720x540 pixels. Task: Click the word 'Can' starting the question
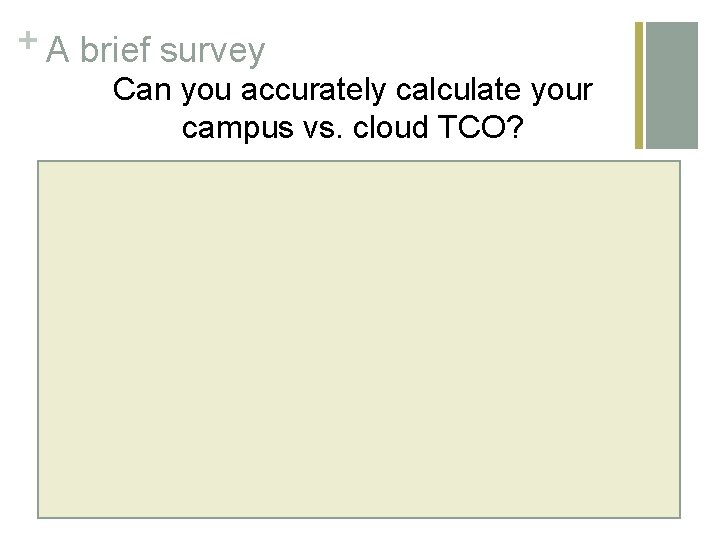point(142,90)
